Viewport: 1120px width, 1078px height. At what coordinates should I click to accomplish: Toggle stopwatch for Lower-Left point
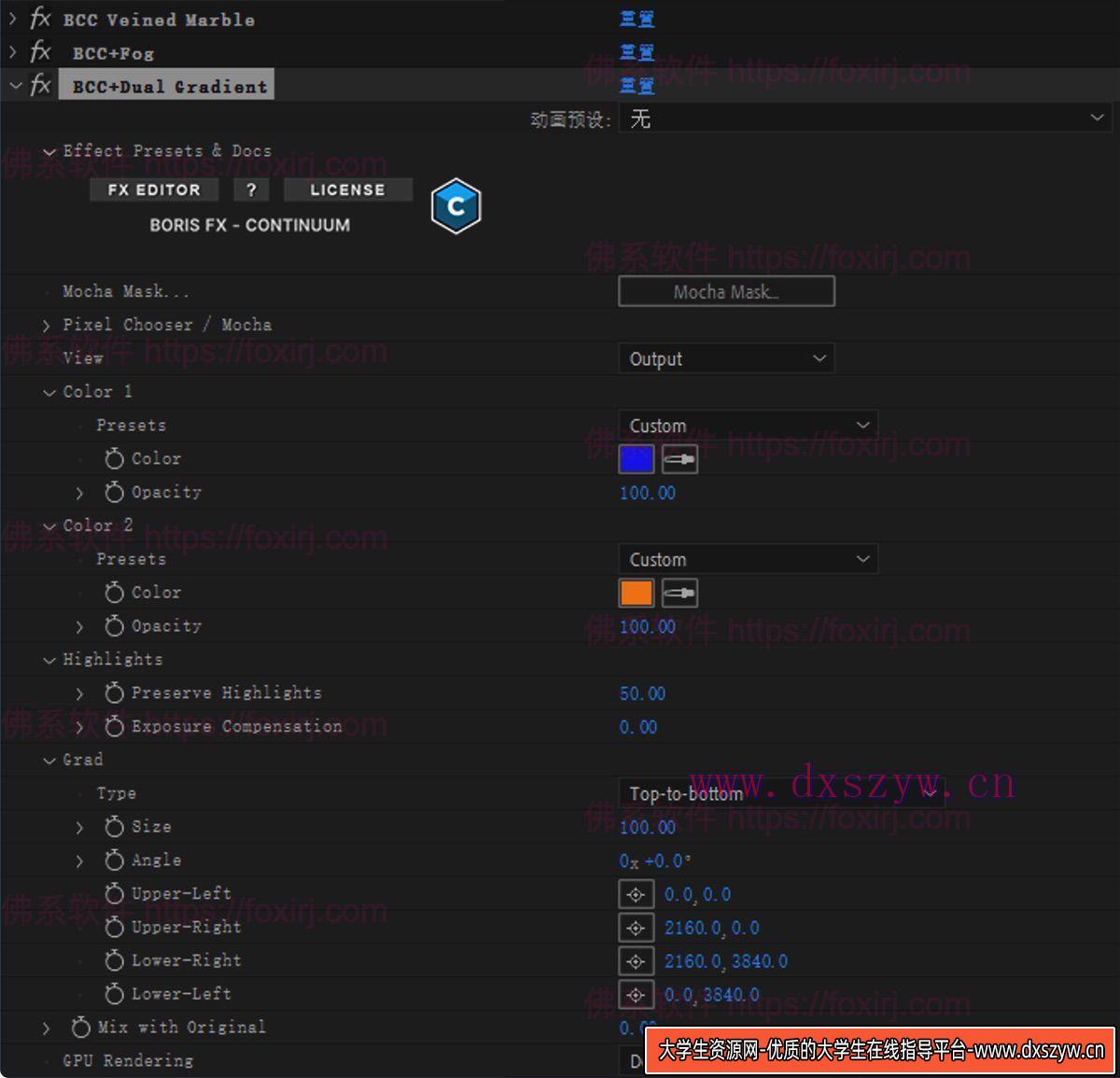(x=114, y=994)
